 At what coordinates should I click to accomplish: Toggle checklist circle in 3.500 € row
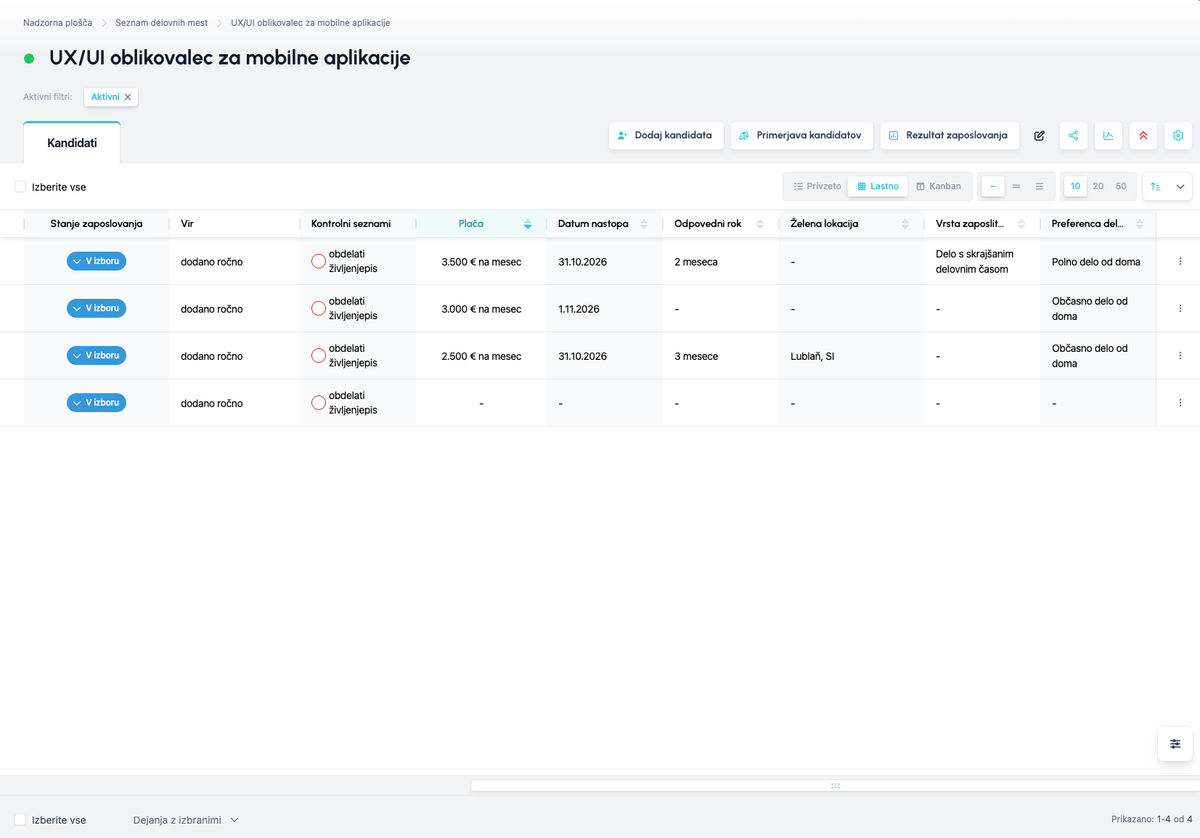318,262
